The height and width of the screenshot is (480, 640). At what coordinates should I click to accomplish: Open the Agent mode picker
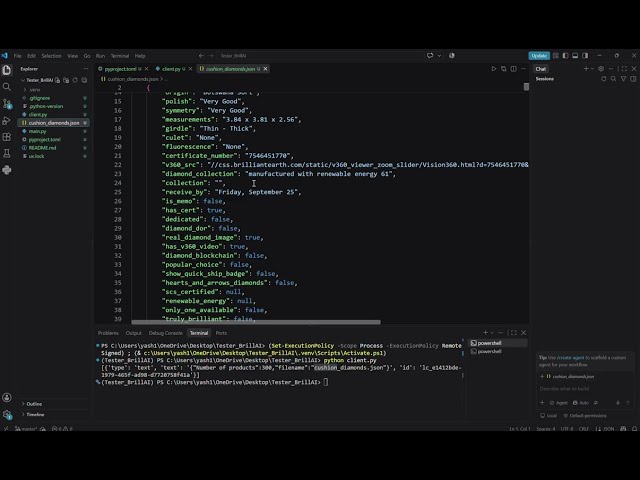tap(558, 403)
